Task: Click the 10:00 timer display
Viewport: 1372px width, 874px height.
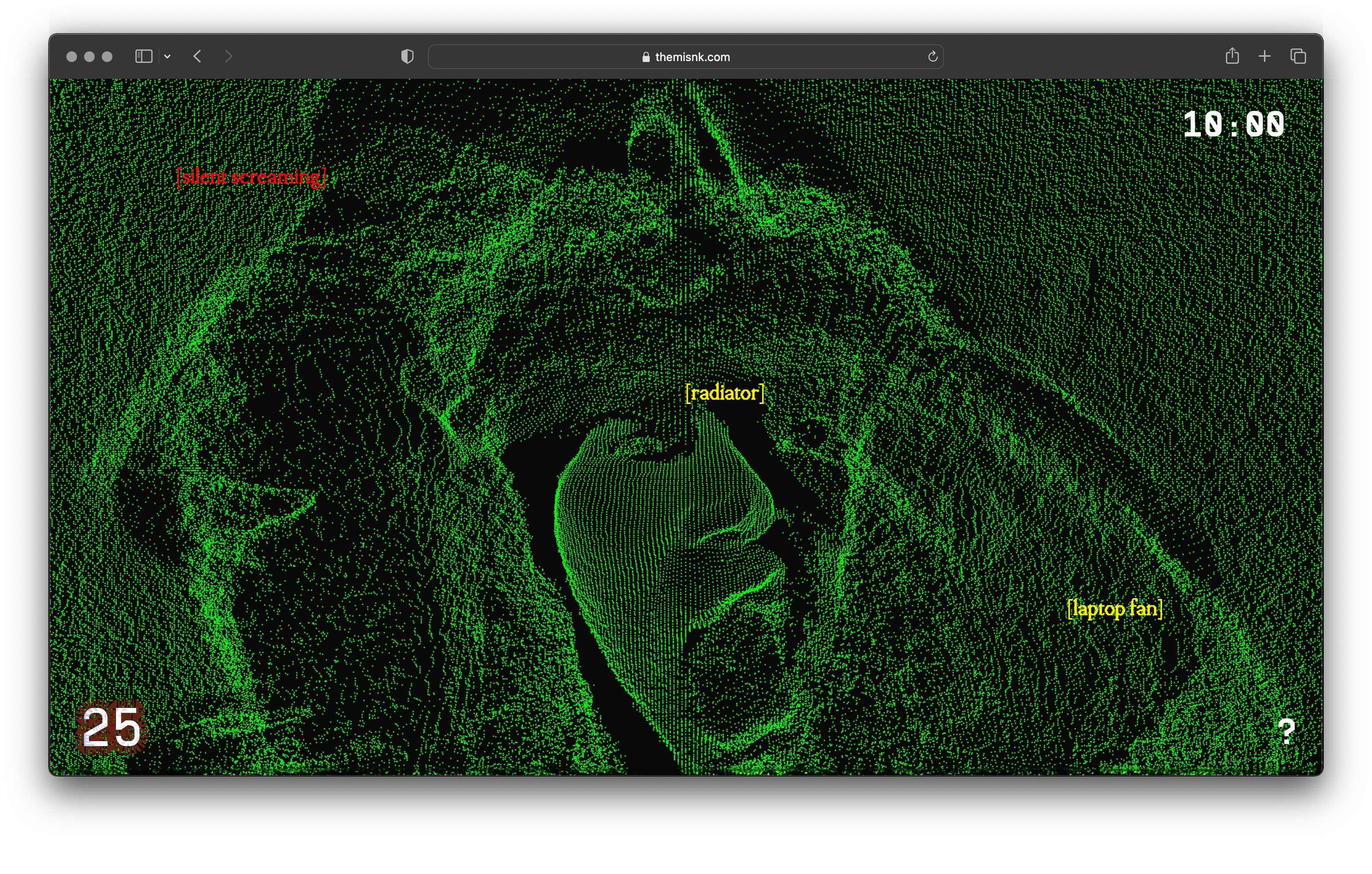Action: click(1233, 125)
